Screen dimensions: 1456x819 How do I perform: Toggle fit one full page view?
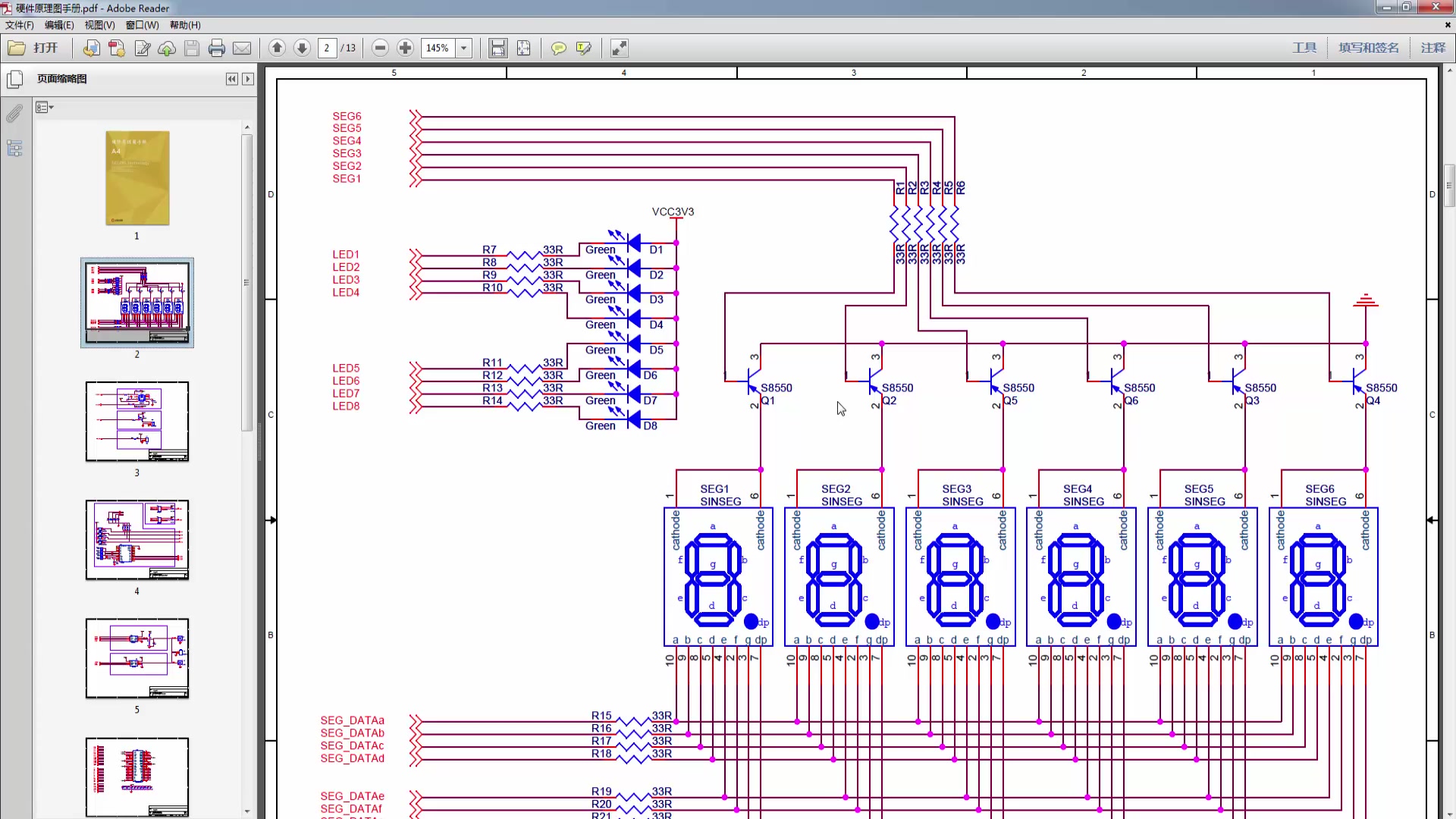coord(524,48)
